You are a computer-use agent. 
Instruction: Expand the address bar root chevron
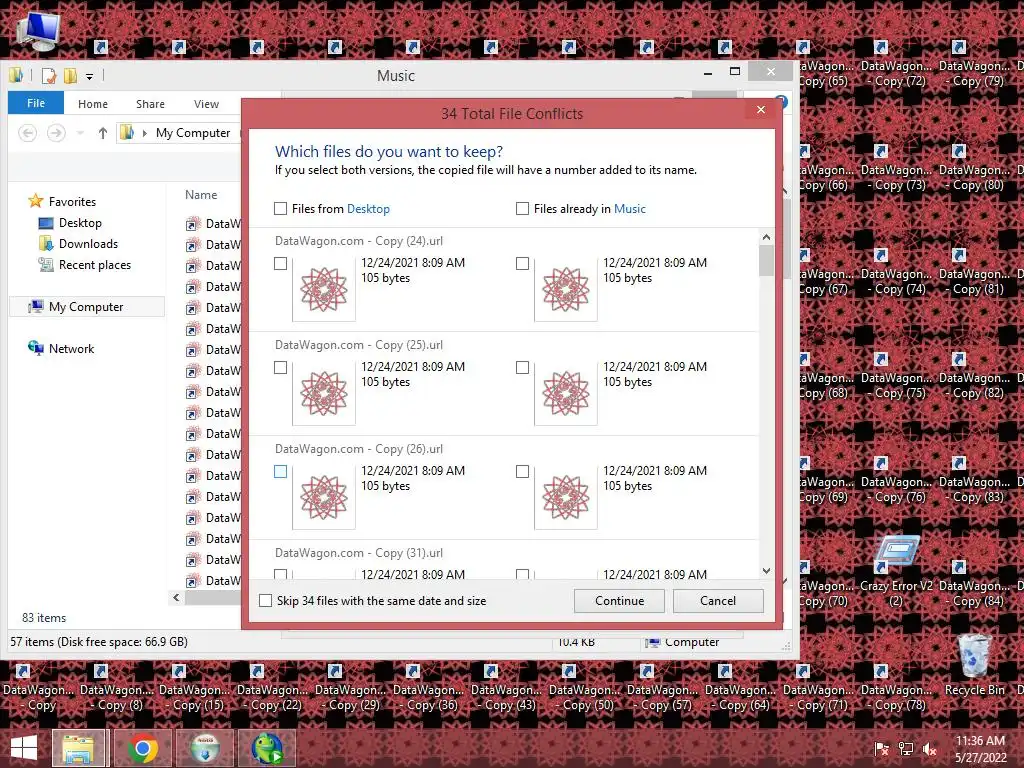(144, 133)
